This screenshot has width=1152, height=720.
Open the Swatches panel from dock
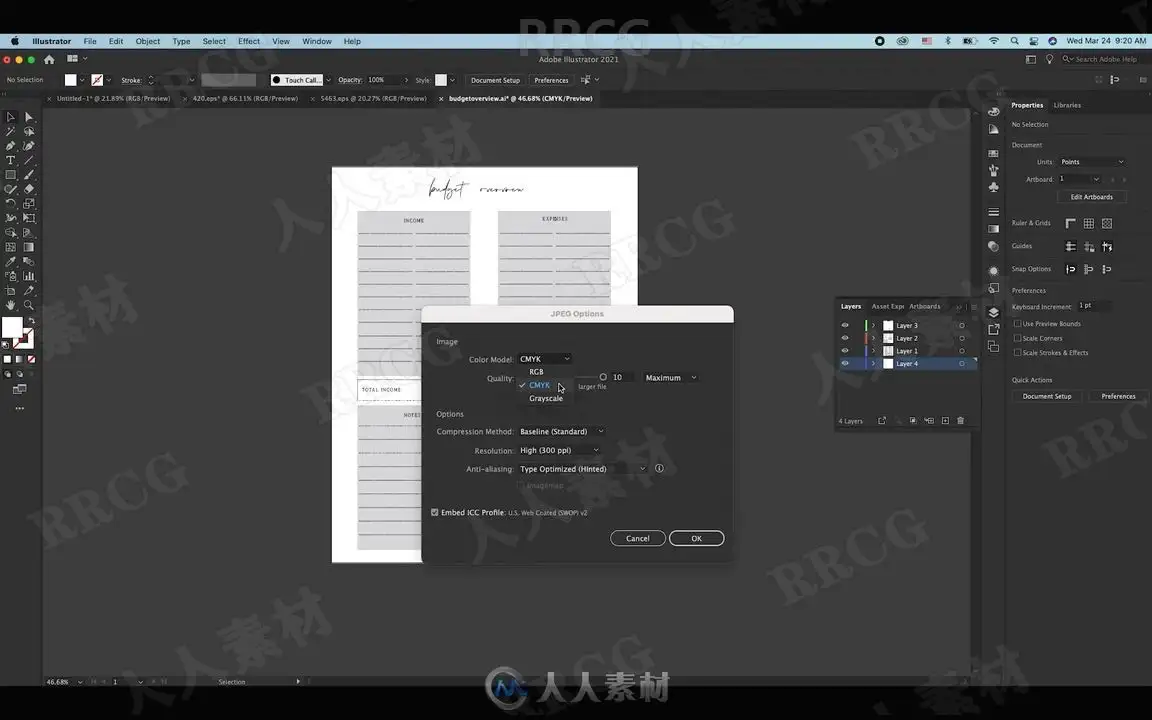point(993,154)
